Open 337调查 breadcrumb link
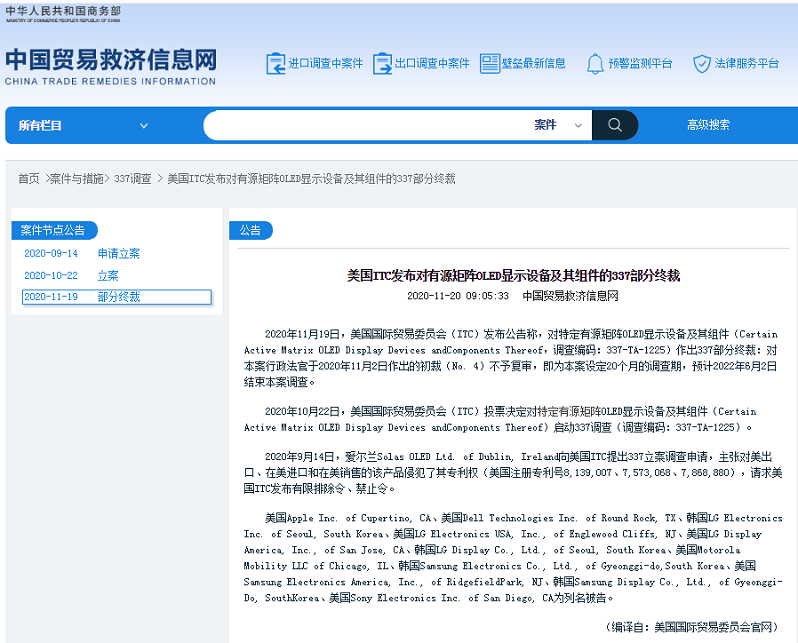798x643 pixels. pyautogui.click(x=132, y=179)
